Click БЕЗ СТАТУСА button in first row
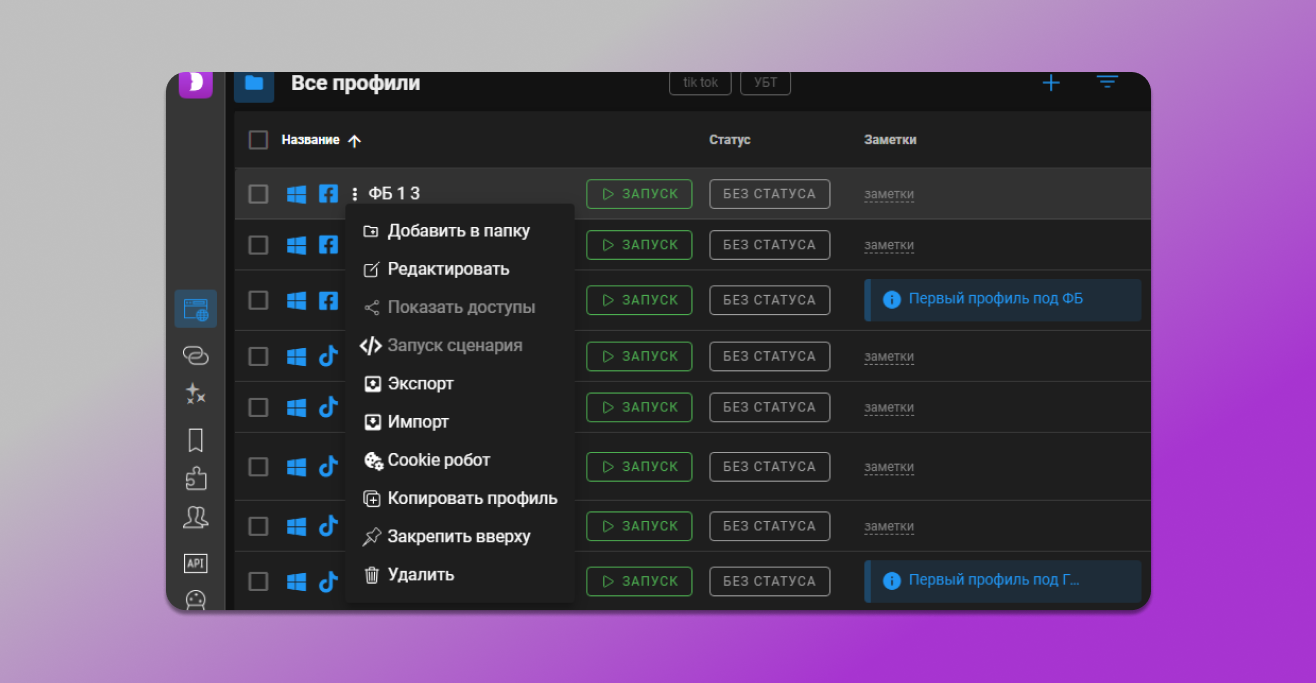Viewport: 1316px width, 683px height. tap(769, 194)
